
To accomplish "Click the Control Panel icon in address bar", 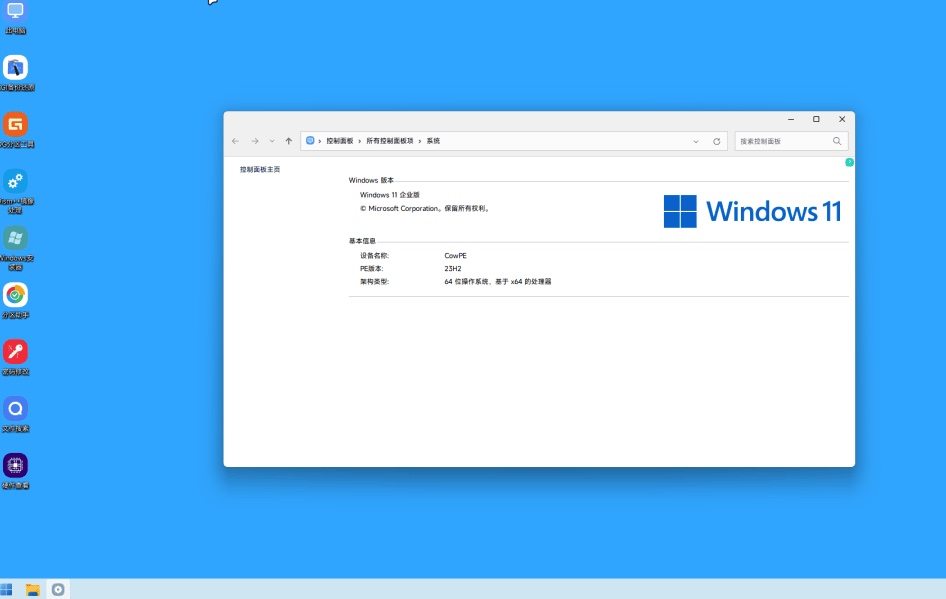I will pos(310,141).
